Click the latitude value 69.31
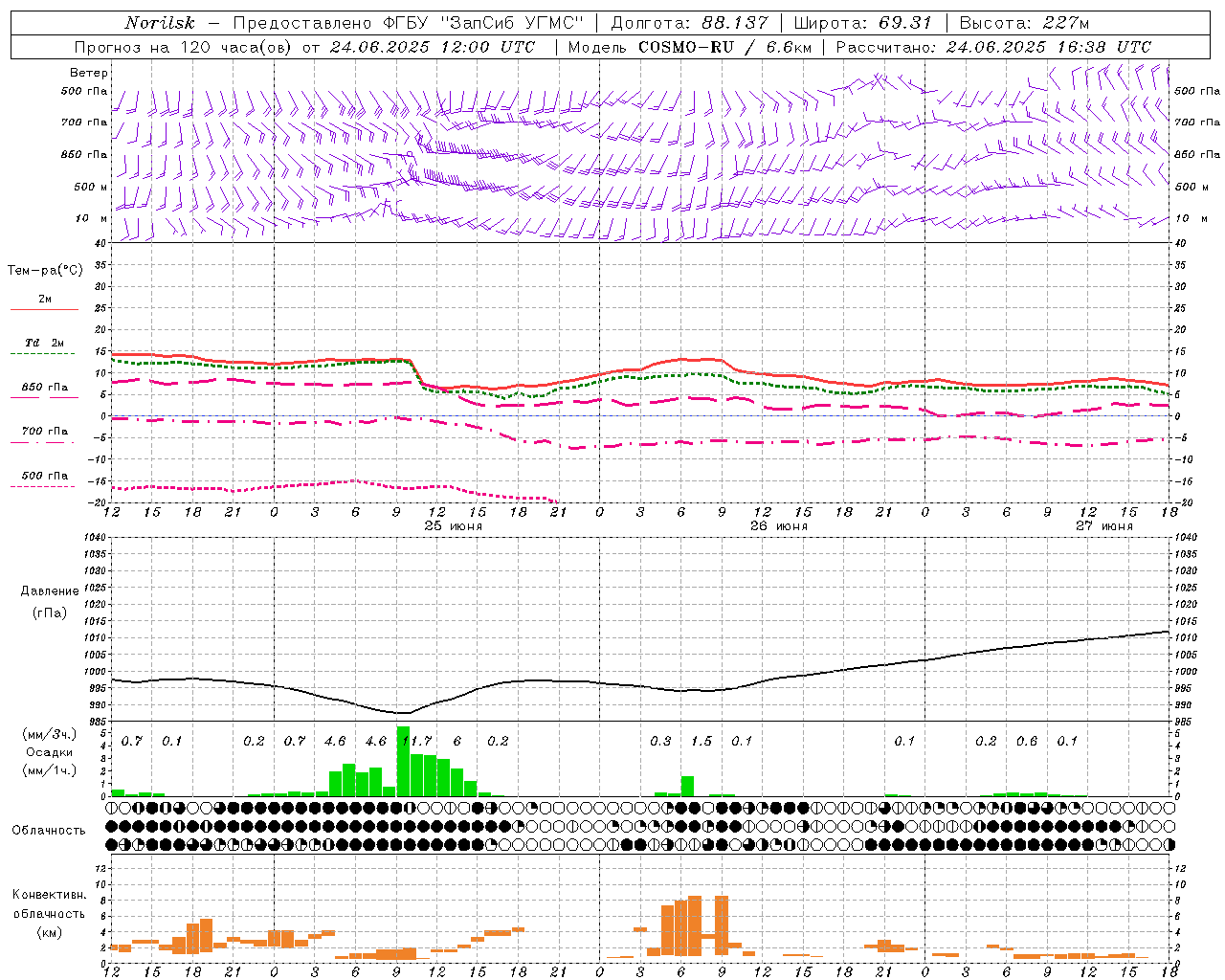This screenshot has width=1225, height=980. (x=905, y=23)
